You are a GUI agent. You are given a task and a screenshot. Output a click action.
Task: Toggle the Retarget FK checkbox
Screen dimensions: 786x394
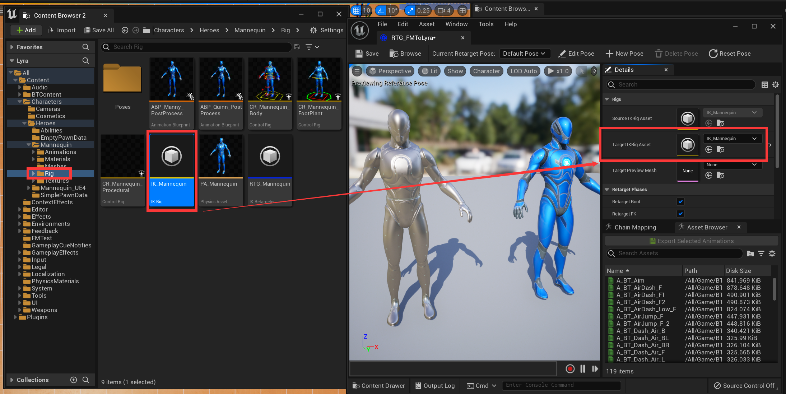pyautogui.click(x=680, y=214)
